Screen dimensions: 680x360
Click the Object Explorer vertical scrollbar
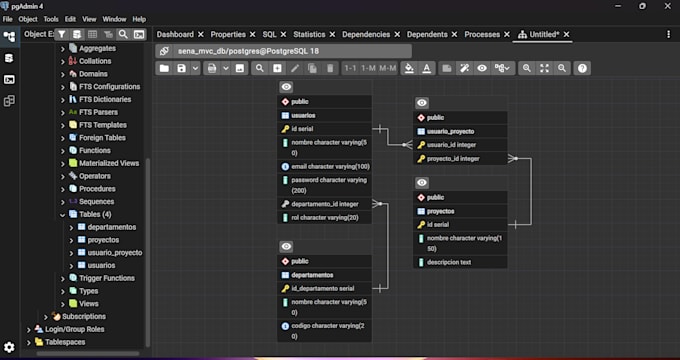[x=148, y=252]
